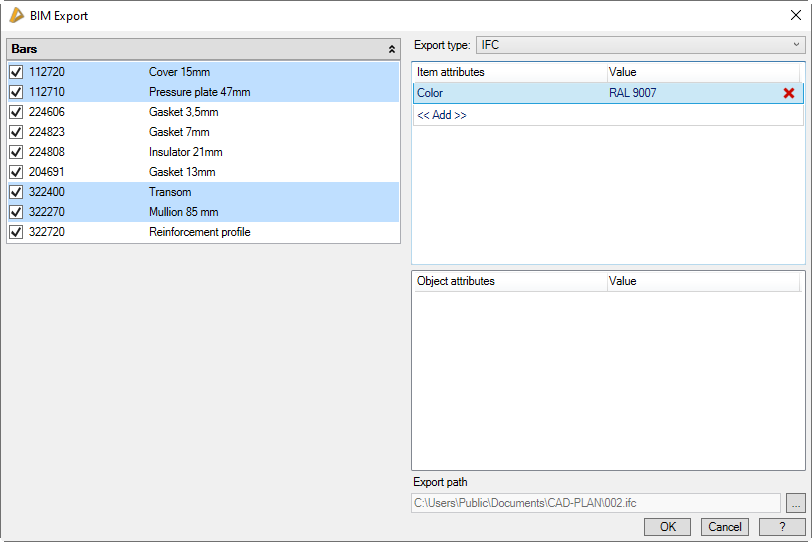
Task: Uncheck the Pressure plate 47mm checkbox
Action: click(16, 92)
